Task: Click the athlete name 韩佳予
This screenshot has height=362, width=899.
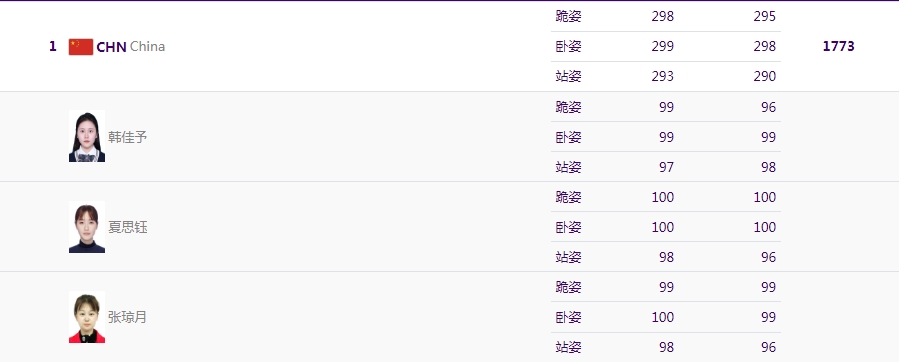Action: [x=127, y=137]
